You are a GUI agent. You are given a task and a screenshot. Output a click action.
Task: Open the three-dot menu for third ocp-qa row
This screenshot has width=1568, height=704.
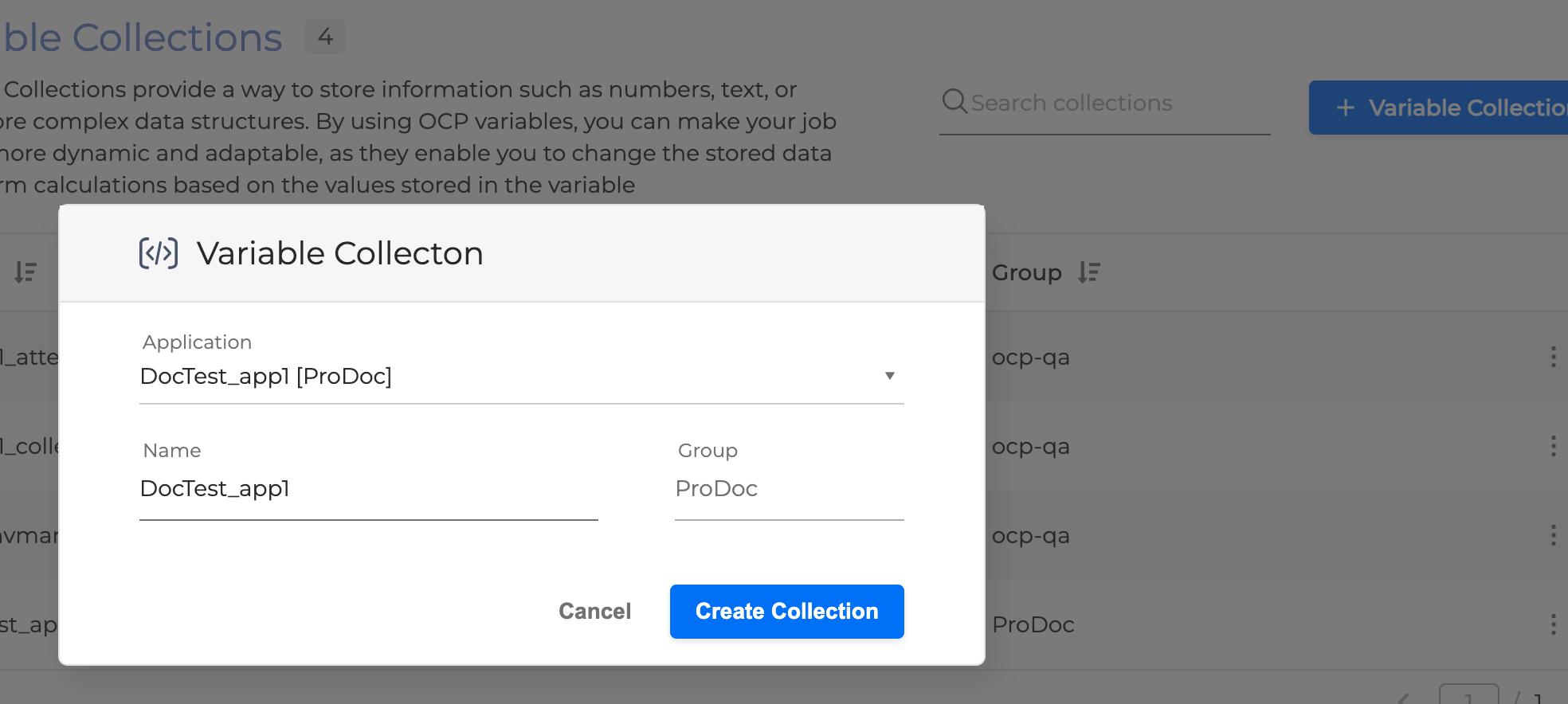coord(1553,535)
